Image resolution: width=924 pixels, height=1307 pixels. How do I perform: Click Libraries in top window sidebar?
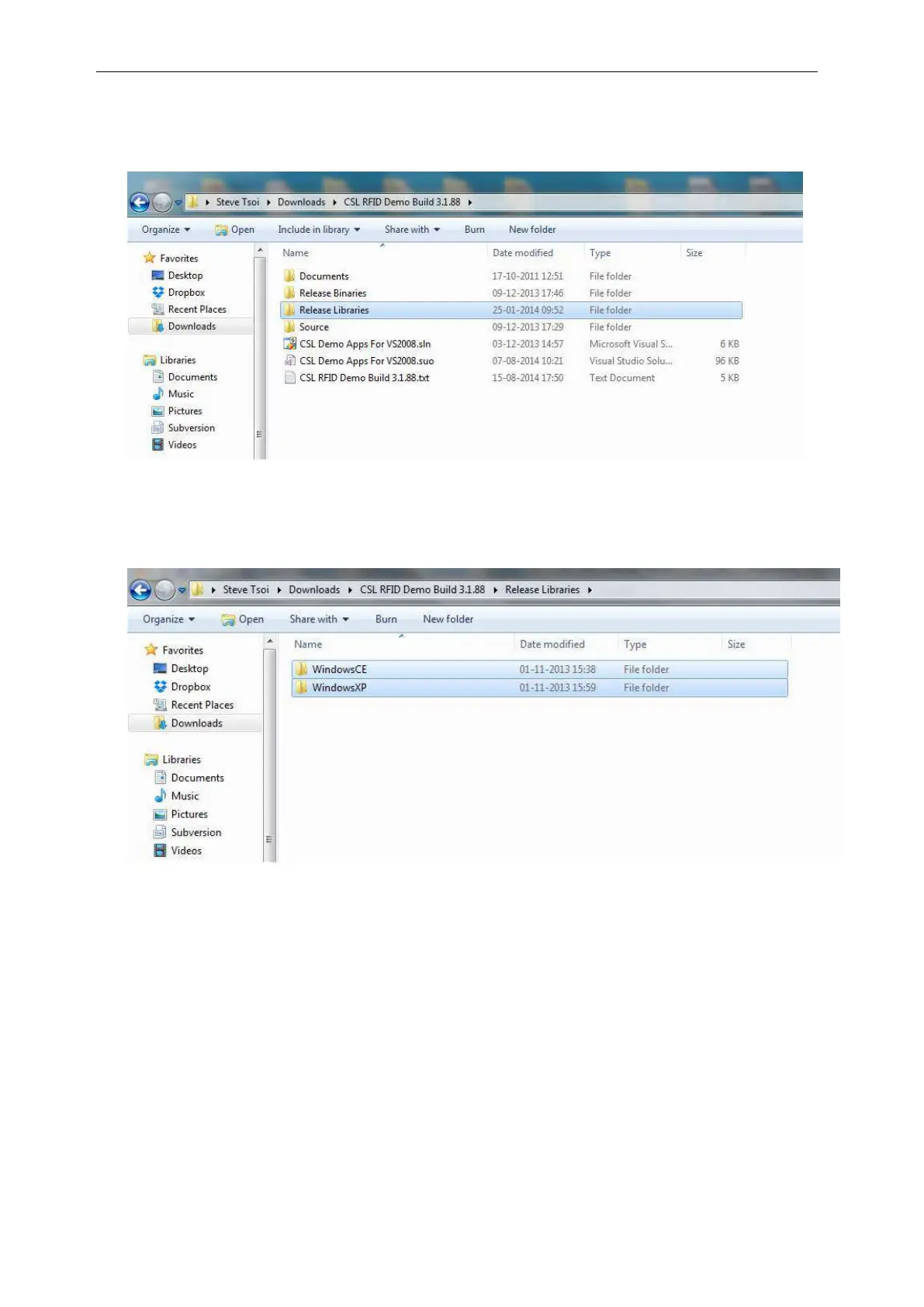pos(170,361)
